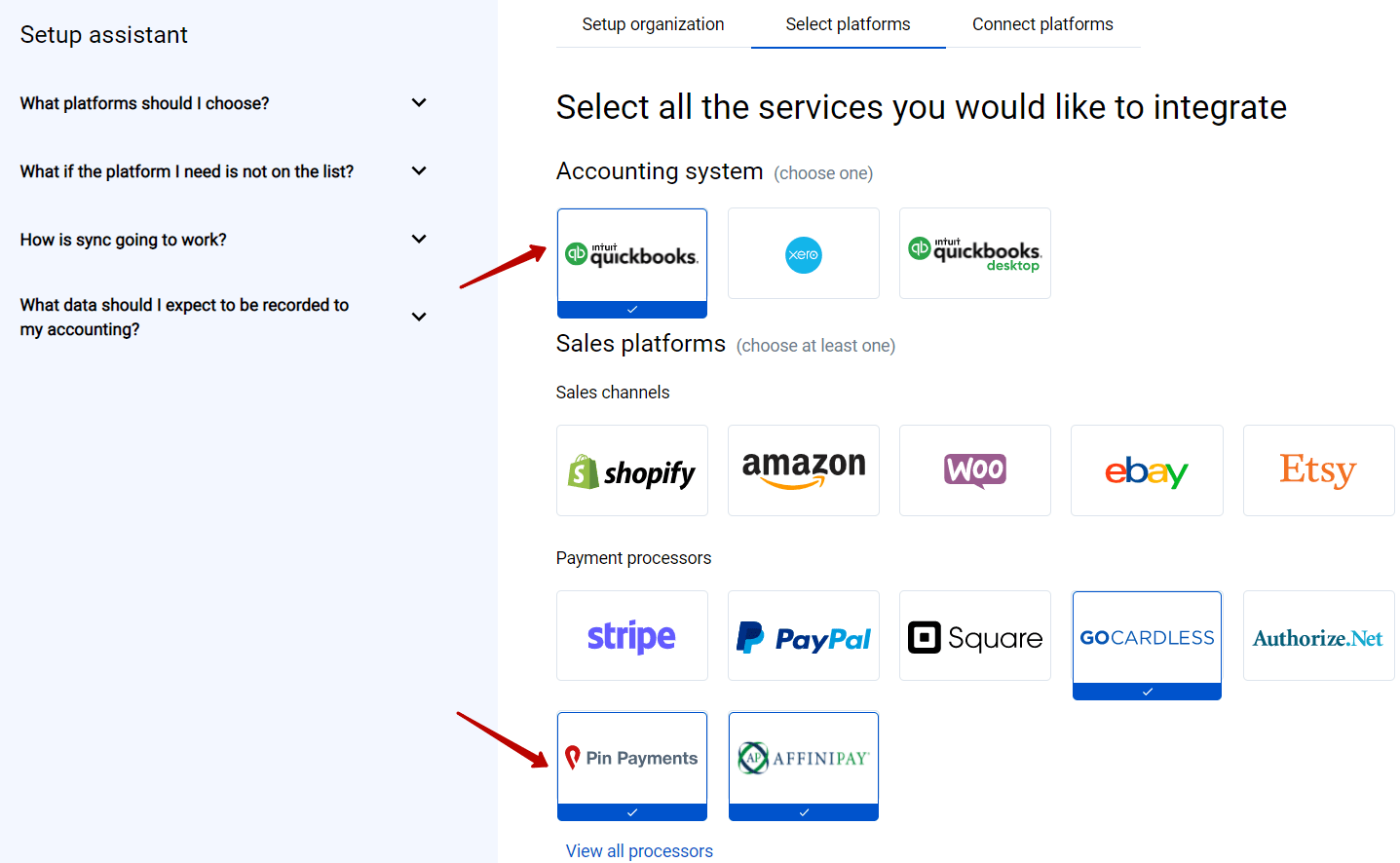Screen dimensions: 1400x863
Task: Select the QuickBooks Online accounting system
Action: click(631, 253)
